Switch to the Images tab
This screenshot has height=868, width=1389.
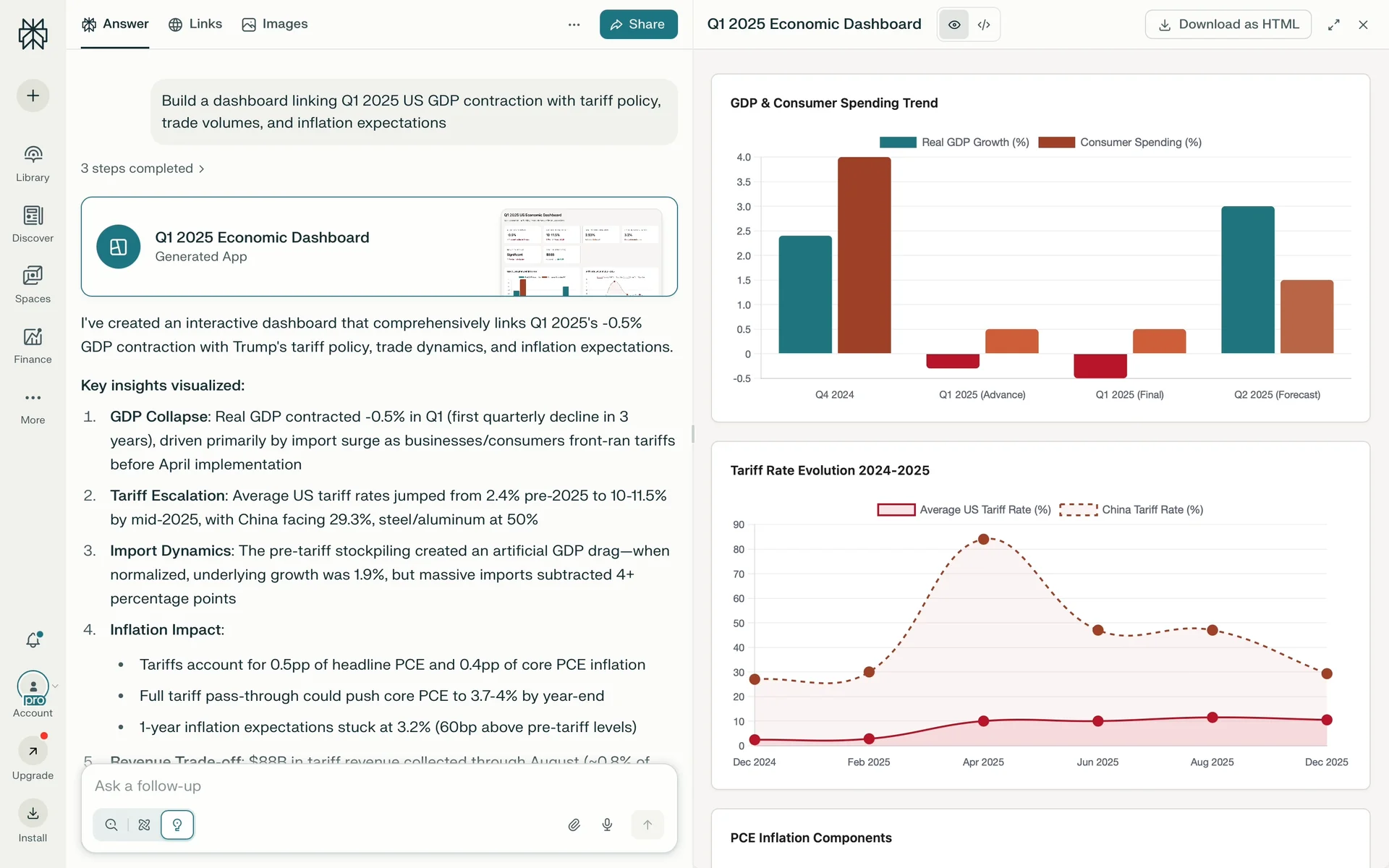click(275, 24)
